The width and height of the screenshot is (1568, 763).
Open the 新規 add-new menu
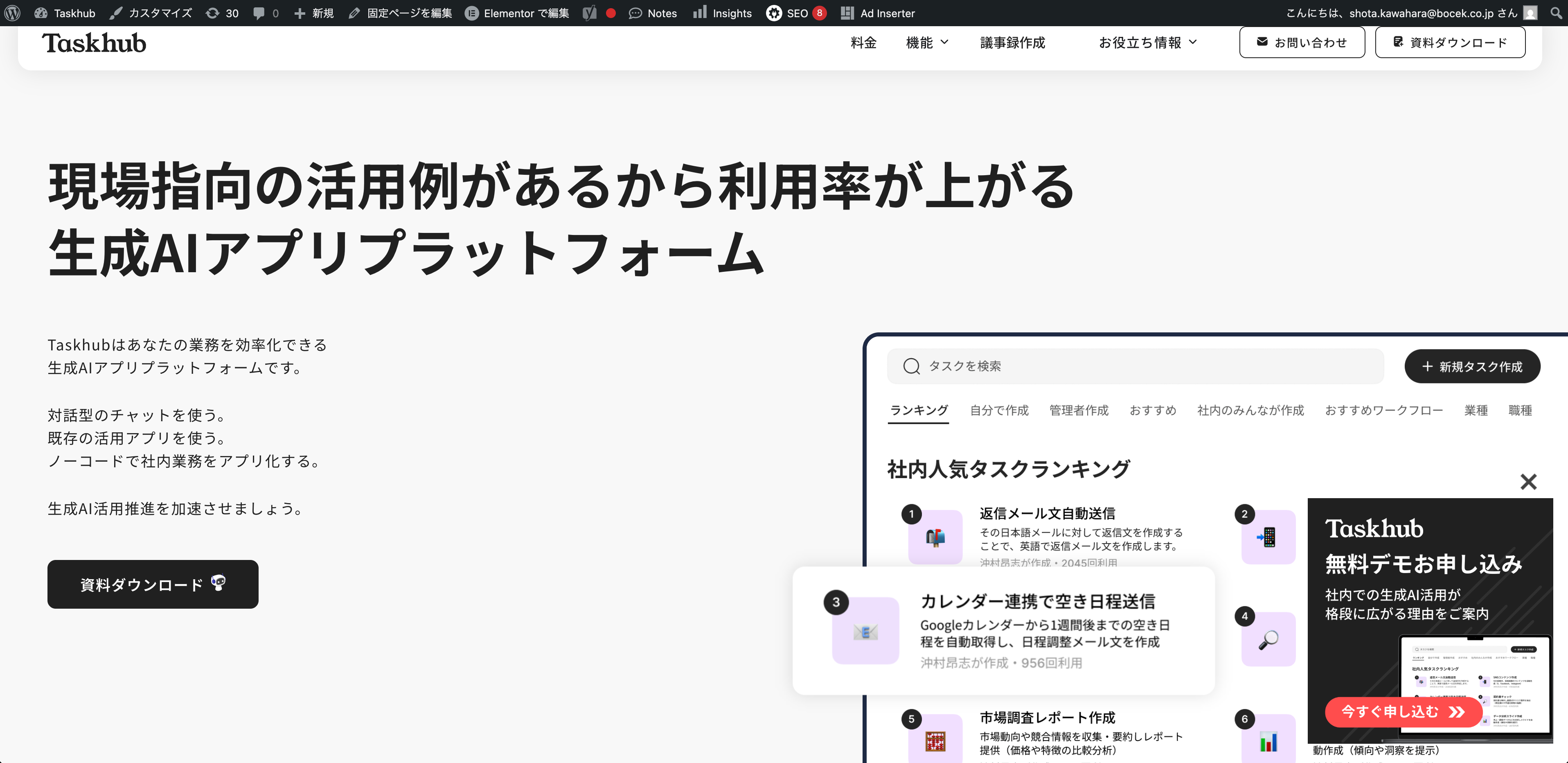pyautogui.click(x=313, y=13)
